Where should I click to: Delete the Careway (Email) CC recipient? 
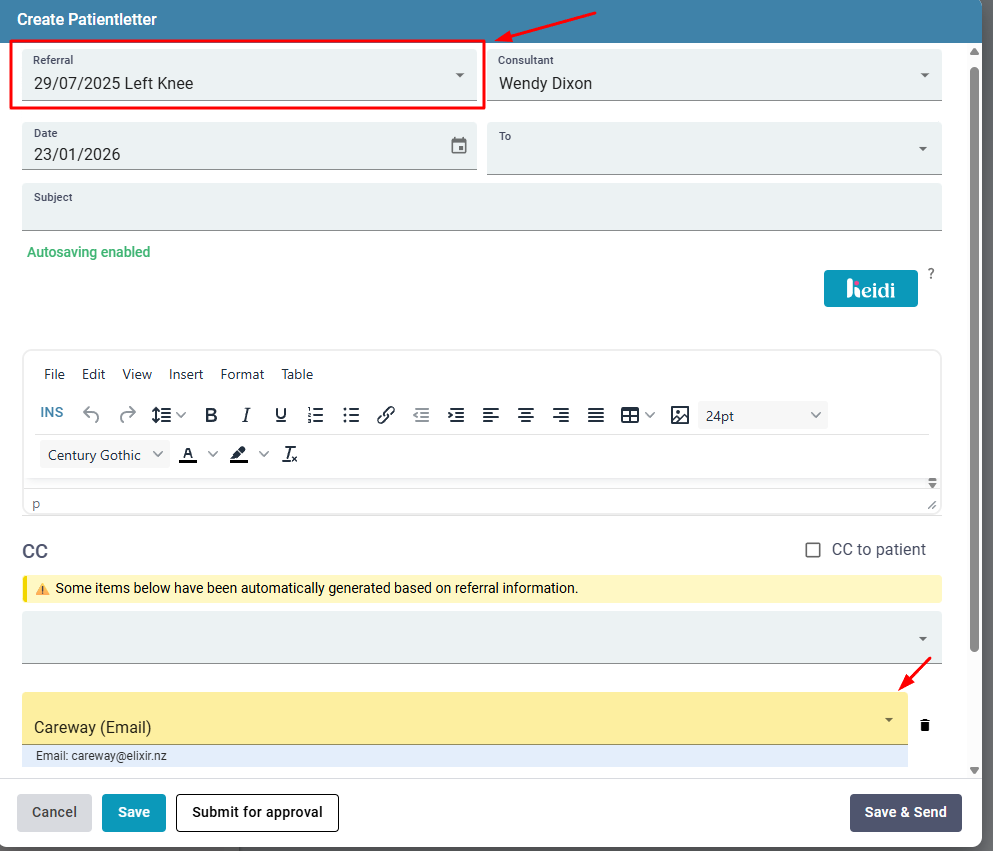923,724
